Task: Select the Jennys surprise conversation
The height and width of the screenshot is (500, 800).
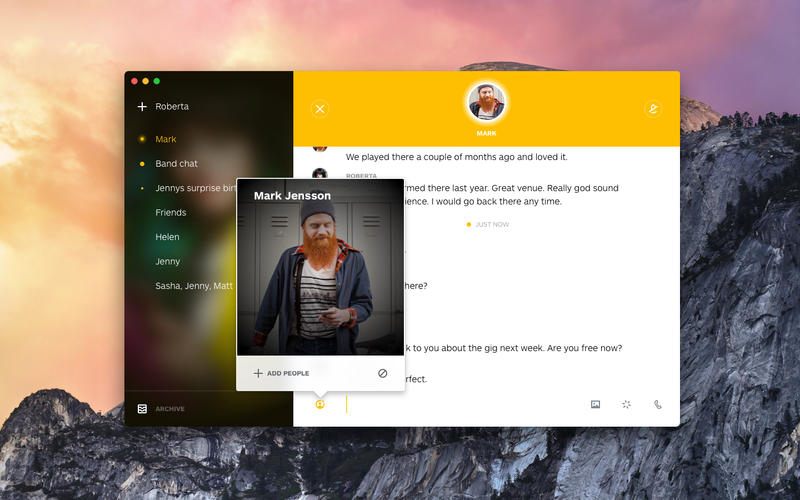Action: point(195,188)
